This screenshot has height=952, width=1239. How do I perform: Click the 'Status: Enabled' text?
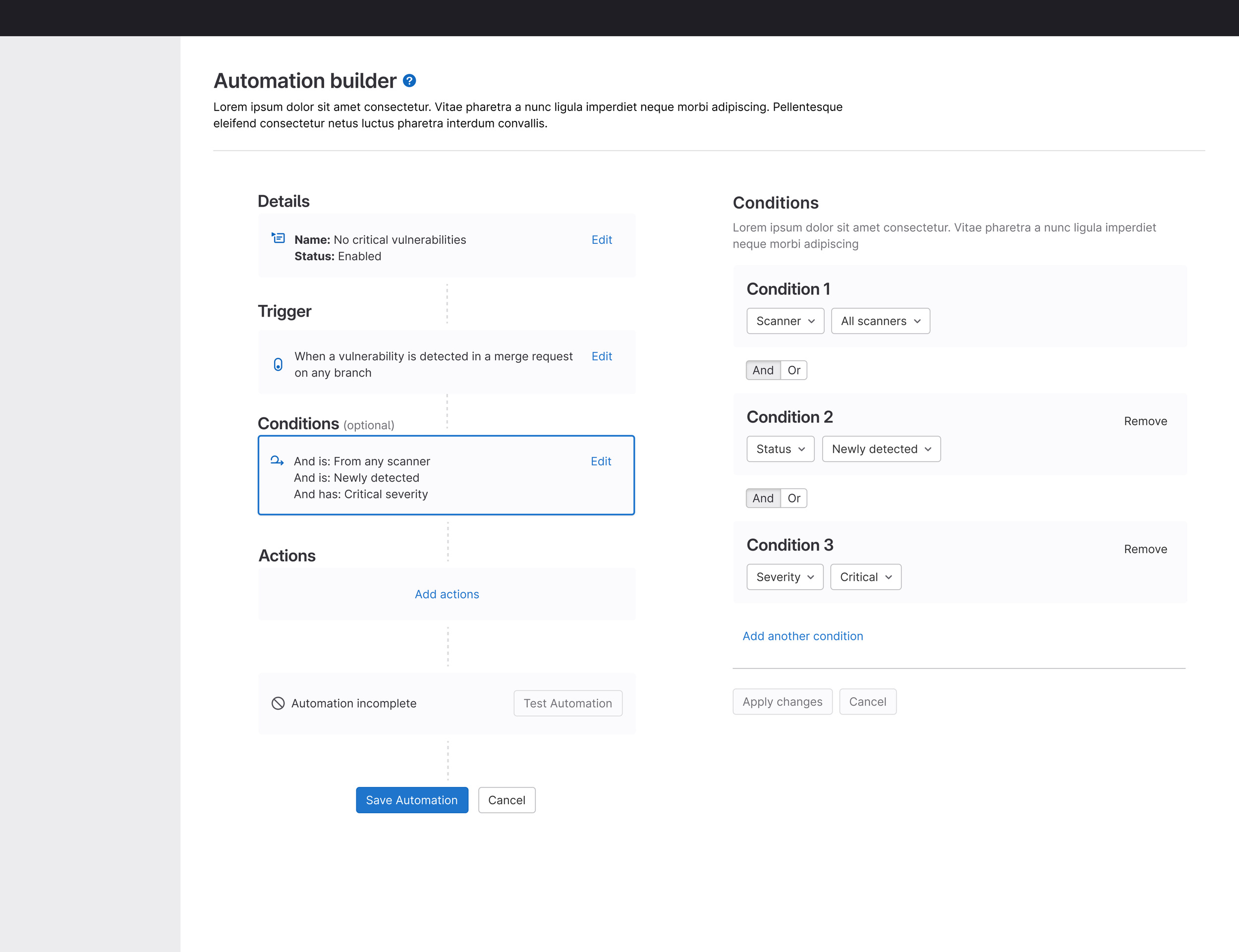[x=338, y=256]
